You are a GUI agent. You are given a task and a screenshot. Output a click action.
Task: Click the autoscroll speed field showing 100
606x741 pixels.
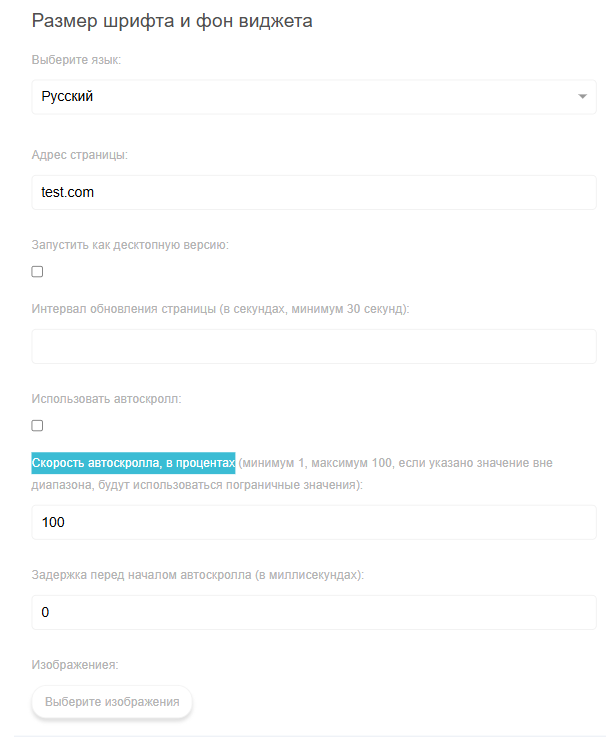tap(314, 522)
